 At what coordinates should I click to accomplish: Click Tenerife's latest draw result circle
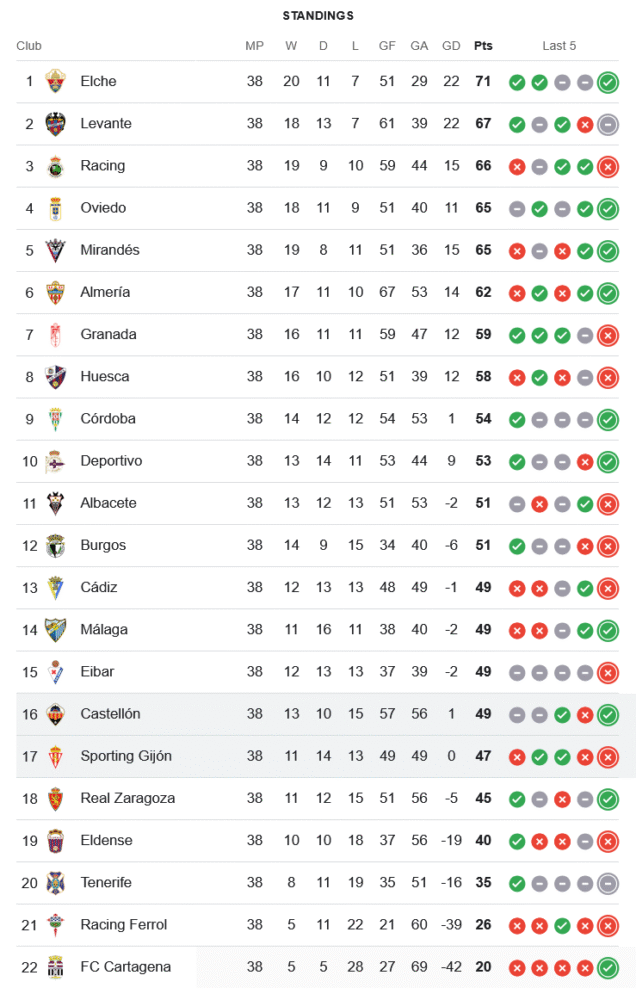click(607, 883)
